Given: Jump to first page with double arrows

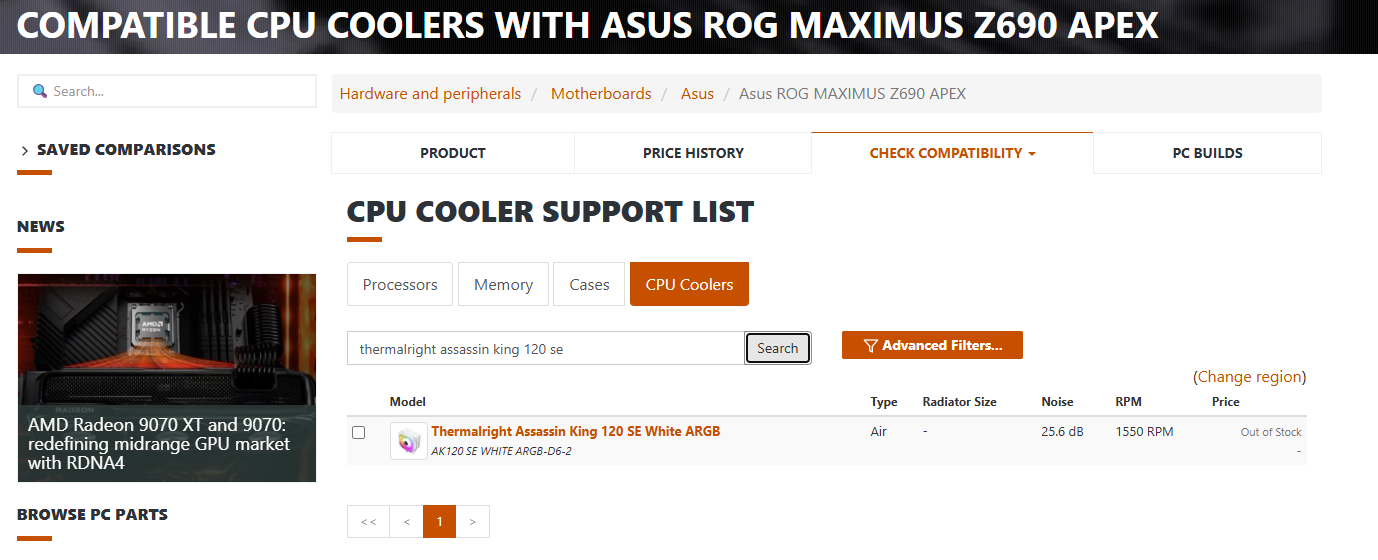Looking at the screenshot, I should tap(368, 521).
